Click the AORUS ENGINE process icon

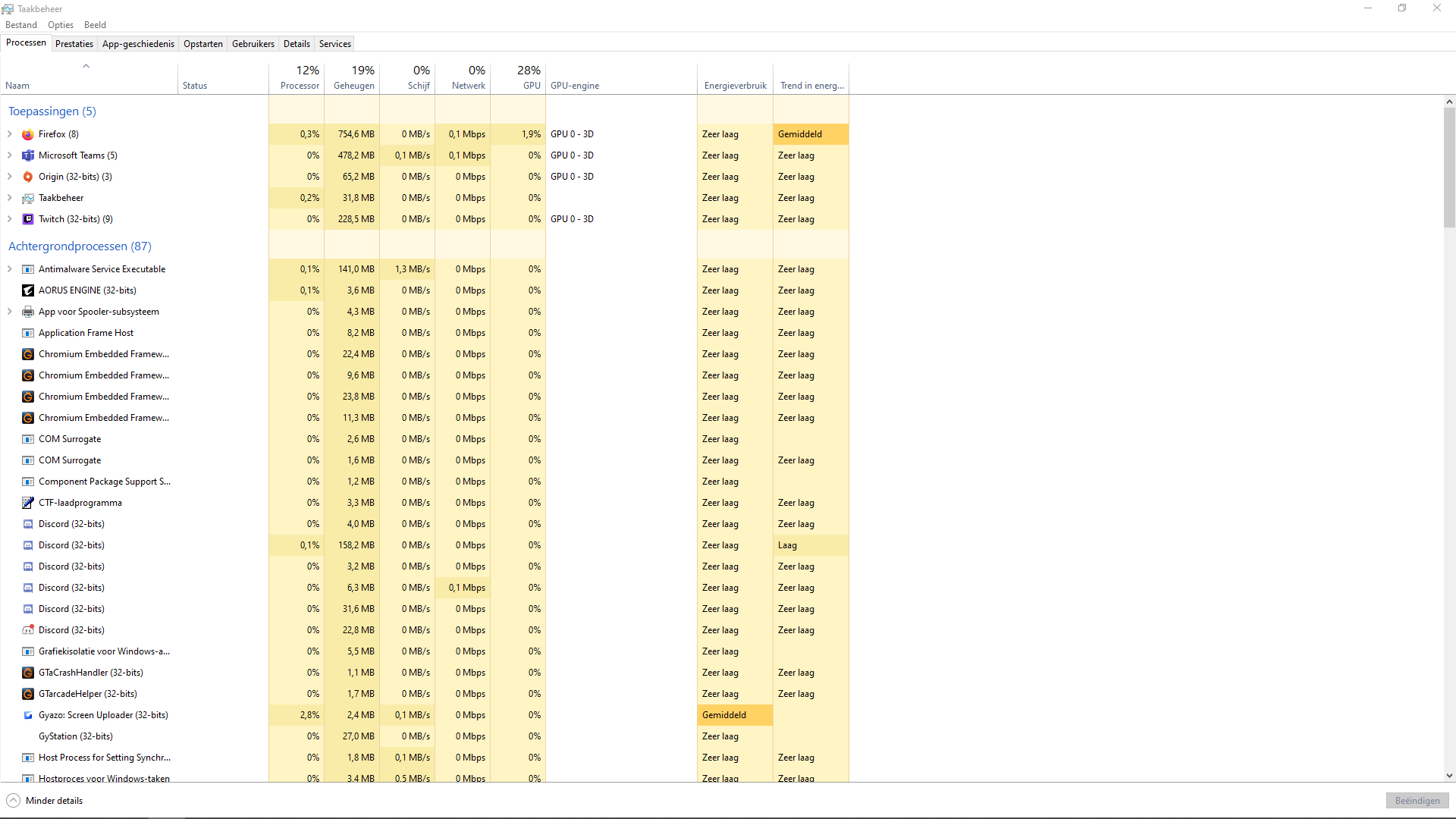(x=28, y=290)
